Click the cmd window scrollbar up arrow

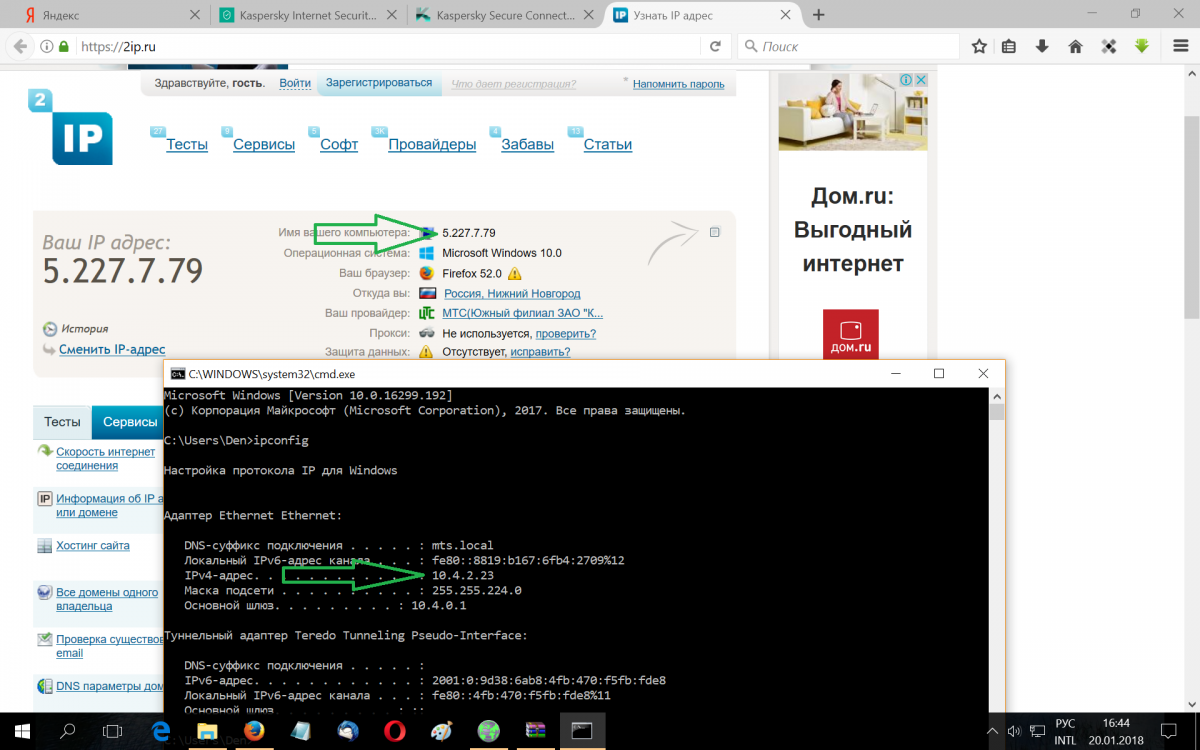click(x=997, y=395)
